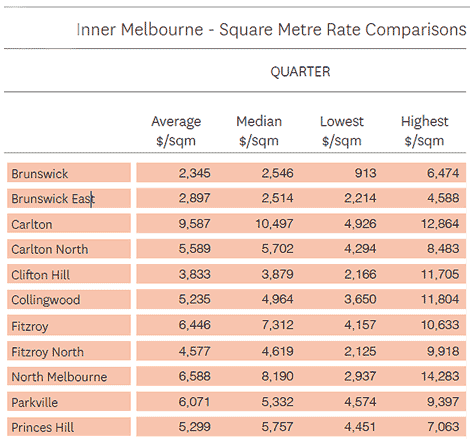Screen dimensions: 470x439
Task: Click the North Melbourne suburb cell
Action: click(x=69, y=376)
